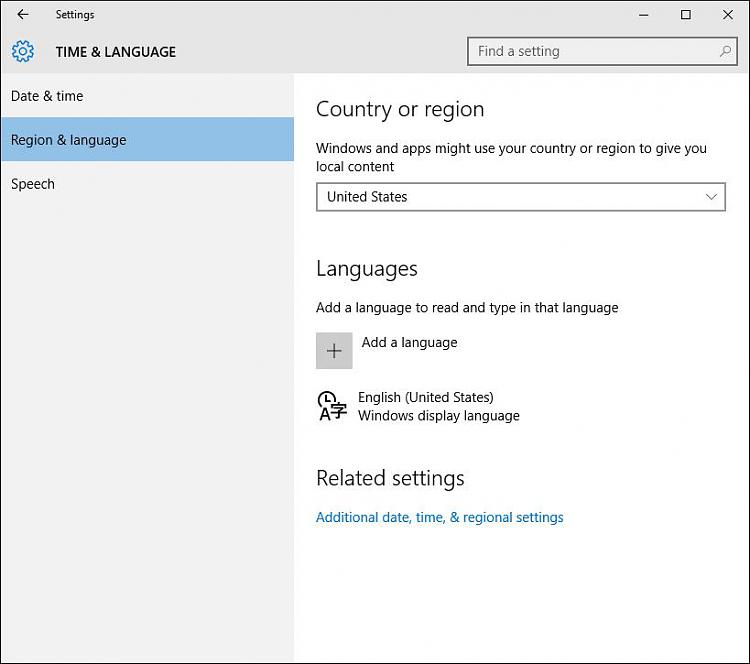Select the English (United States) language entry
The height and width of the screenshot is (664, 750).
[x=426, y=397]
